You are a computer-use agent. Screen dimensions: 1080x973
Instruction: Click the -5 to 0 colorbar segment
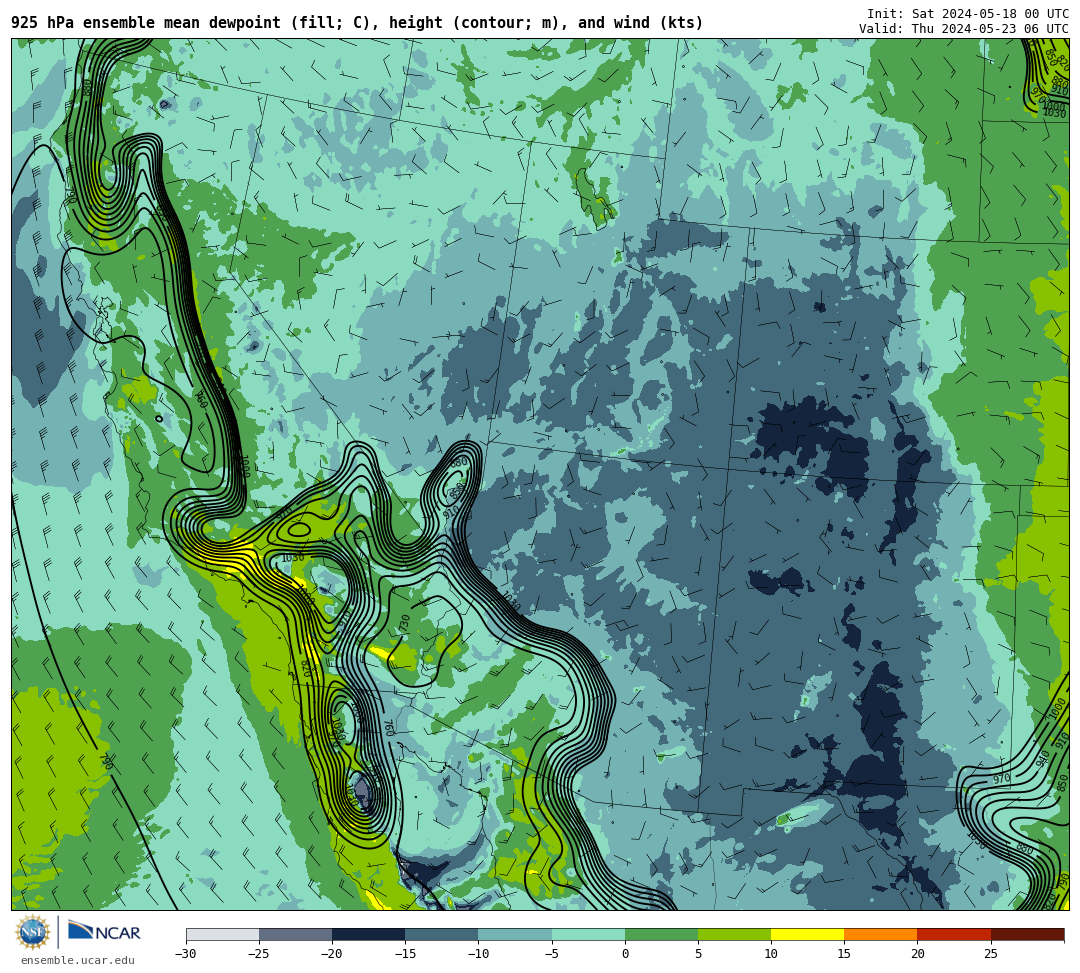(588, 934)
